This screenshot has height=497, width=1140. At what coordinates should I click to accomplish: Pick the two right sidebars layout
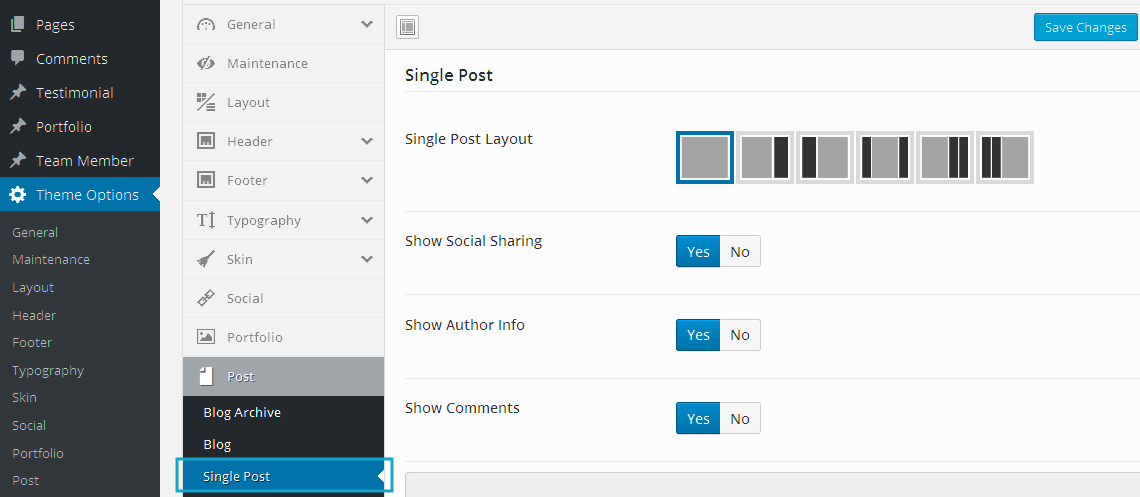(945, 158)
